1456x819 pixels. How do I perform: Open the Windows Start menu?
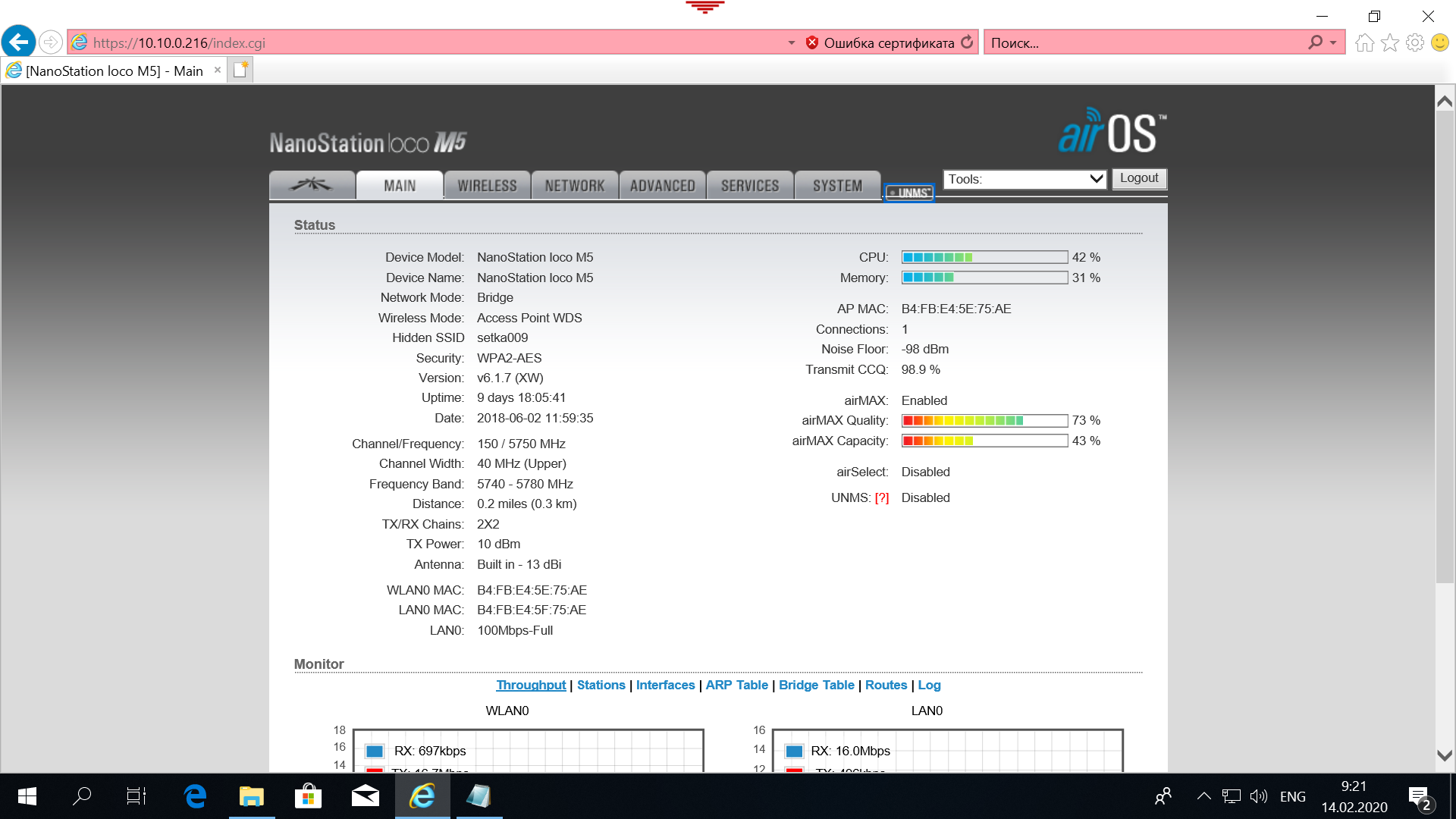click(x=27, y=796)
